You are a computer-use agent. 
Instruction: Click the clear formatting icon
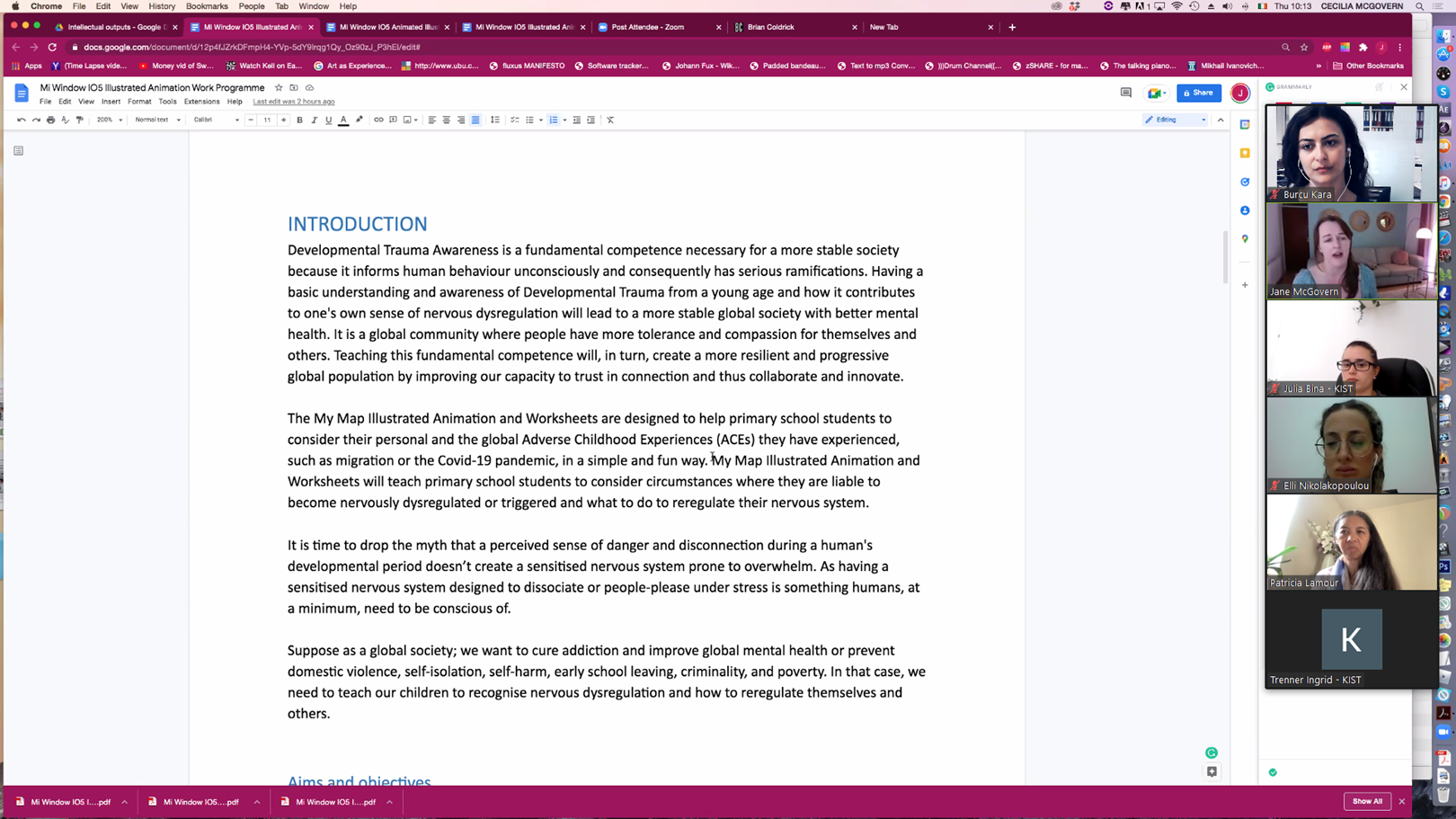[610, 120]
